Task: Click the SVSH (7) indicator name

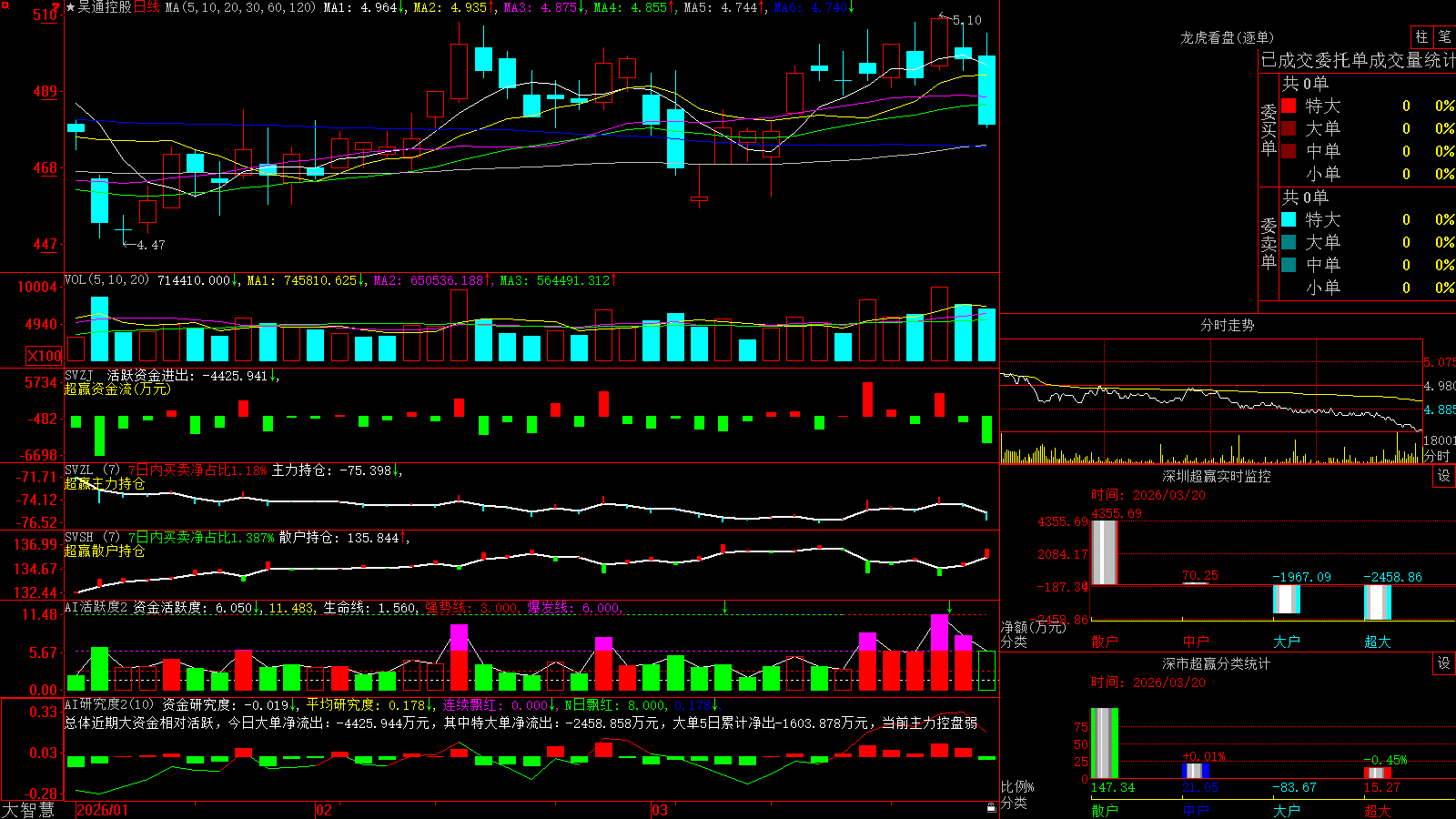Action: point(93,538)
